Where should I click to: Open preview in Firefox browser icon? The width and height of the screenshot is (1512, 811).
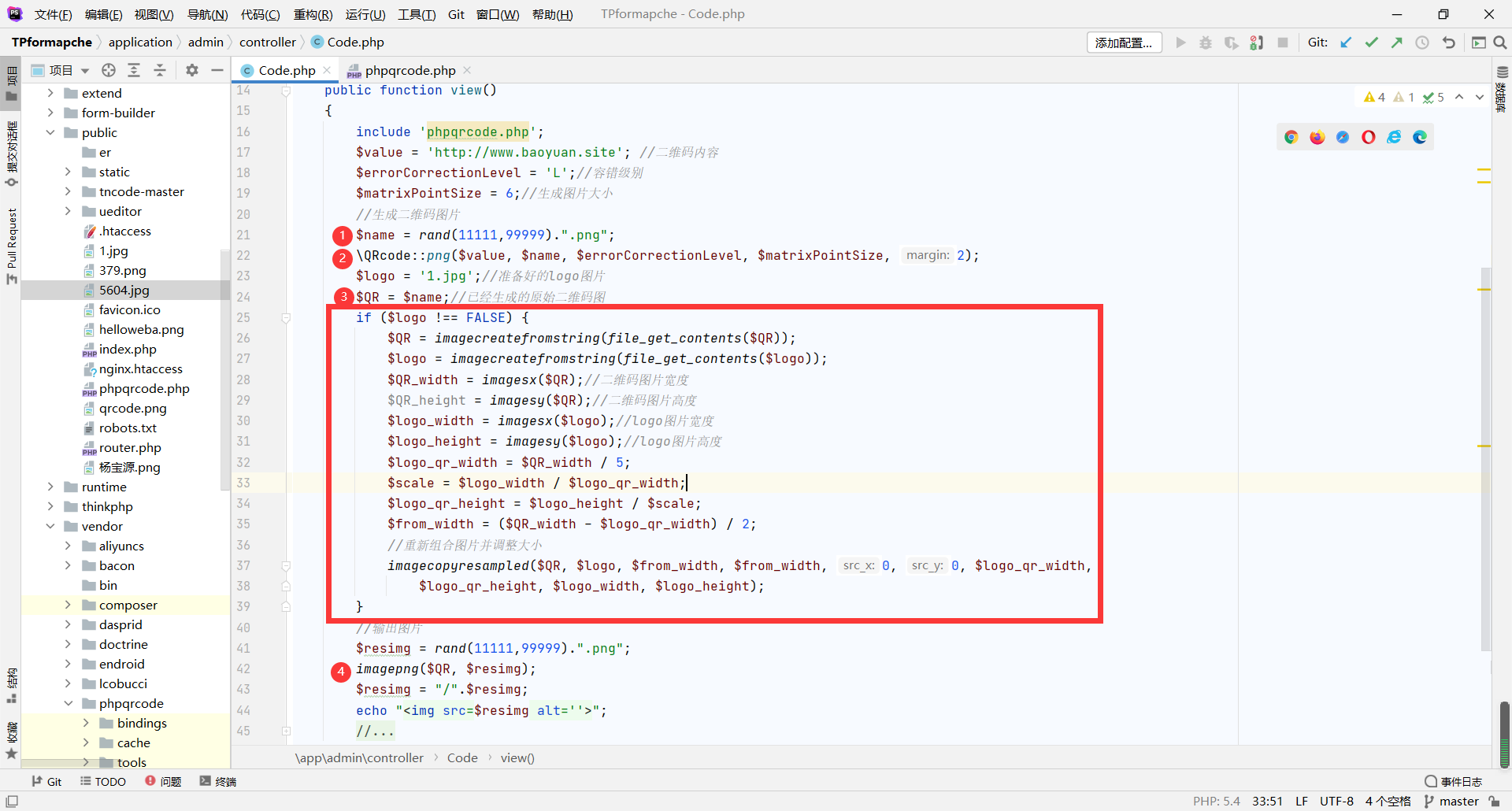click(x=1317, y=137)
